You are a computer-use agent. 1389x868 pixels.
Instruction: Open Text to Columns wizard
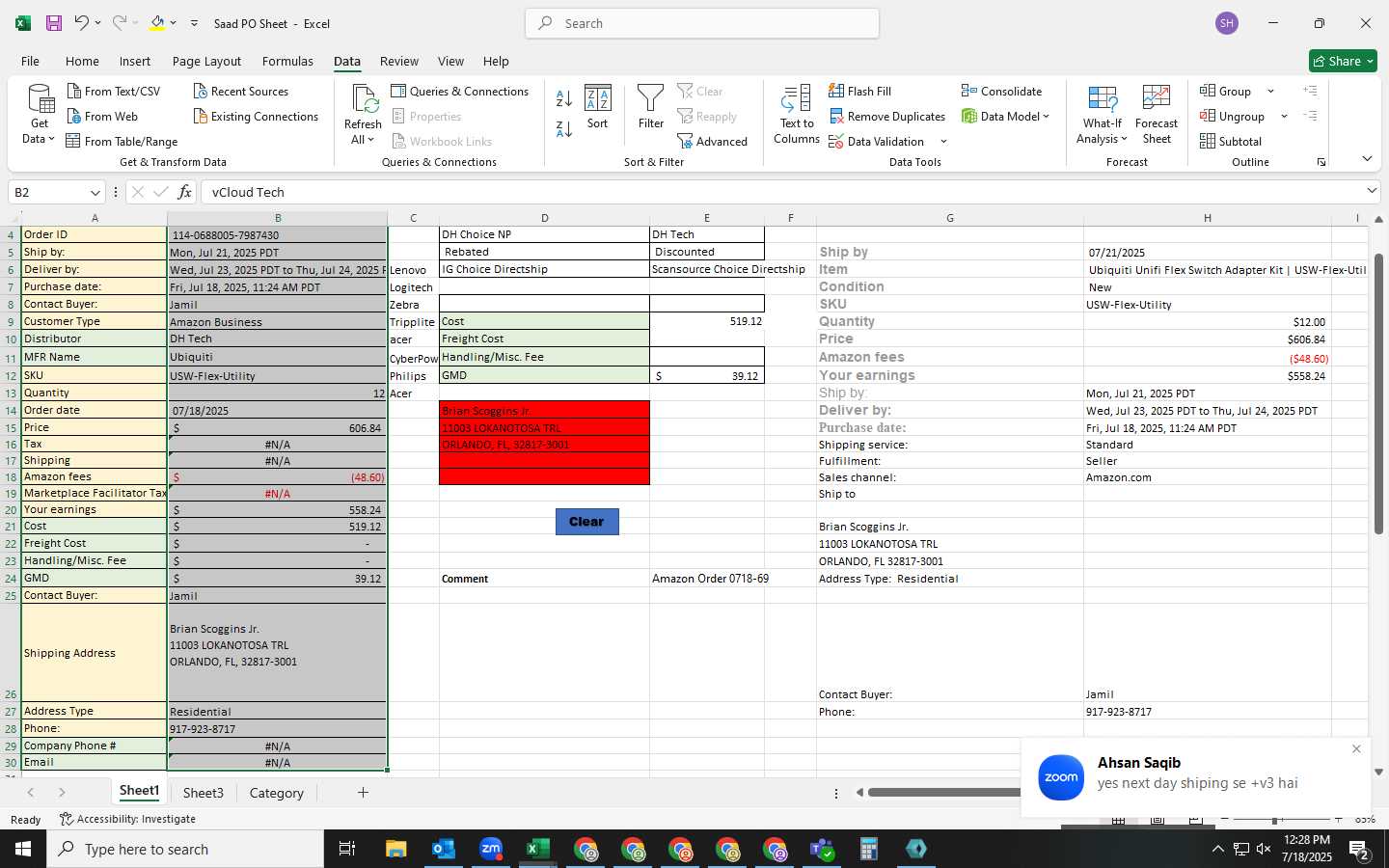pos(797,114)
